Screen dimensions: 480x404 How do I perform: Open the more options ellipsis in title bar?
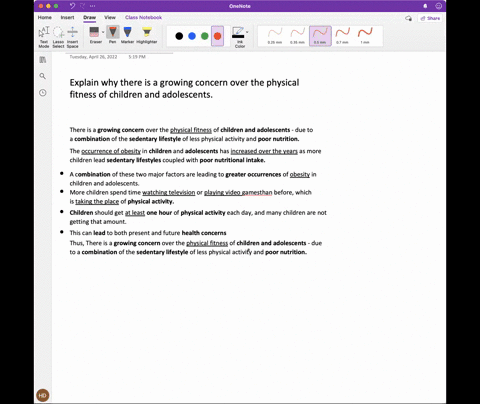tap(92, 6)
